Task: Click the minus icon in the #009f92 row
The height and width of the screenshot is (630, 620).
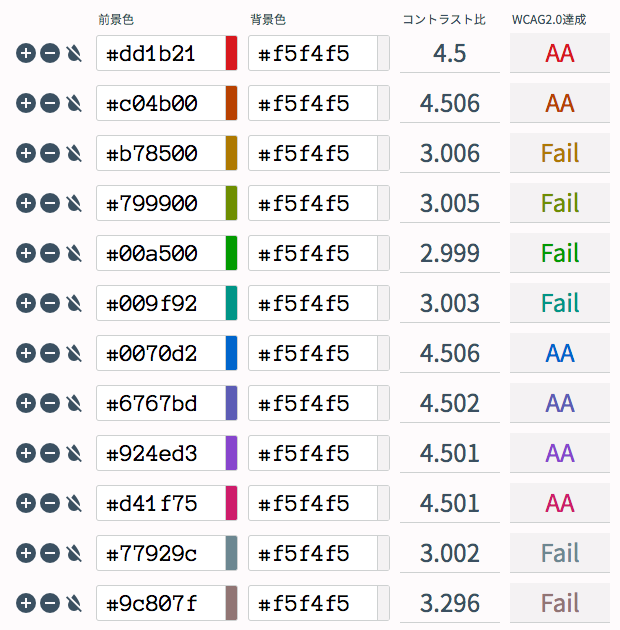Action: coord(50,303)
